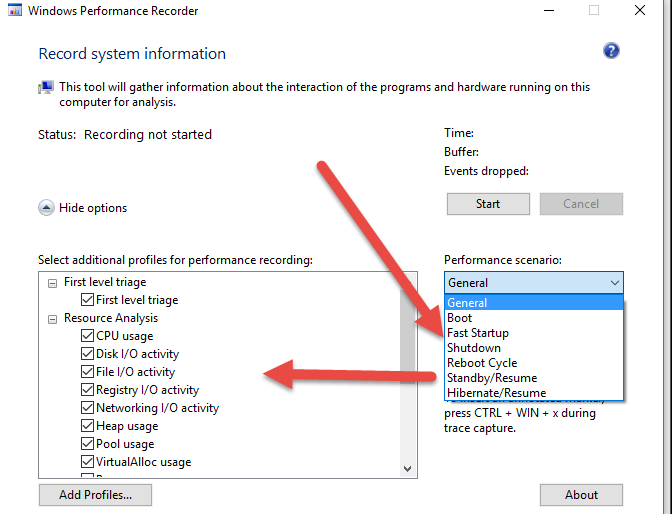Click the About button
The height and width of the screenshot is (514, 672).
(581, 495)
